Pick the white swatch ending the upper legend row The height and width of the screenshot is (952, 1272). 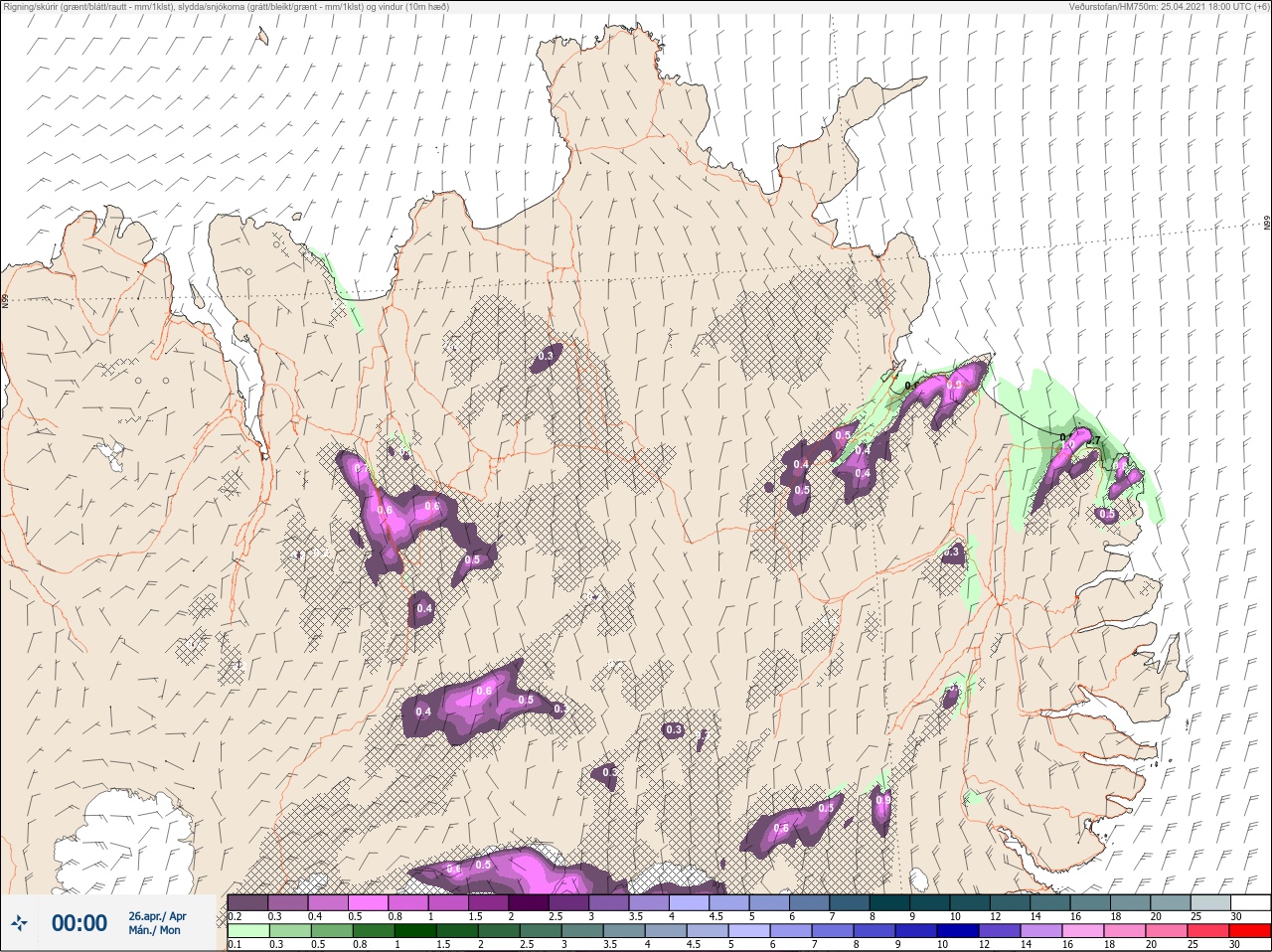point(1251,902)
